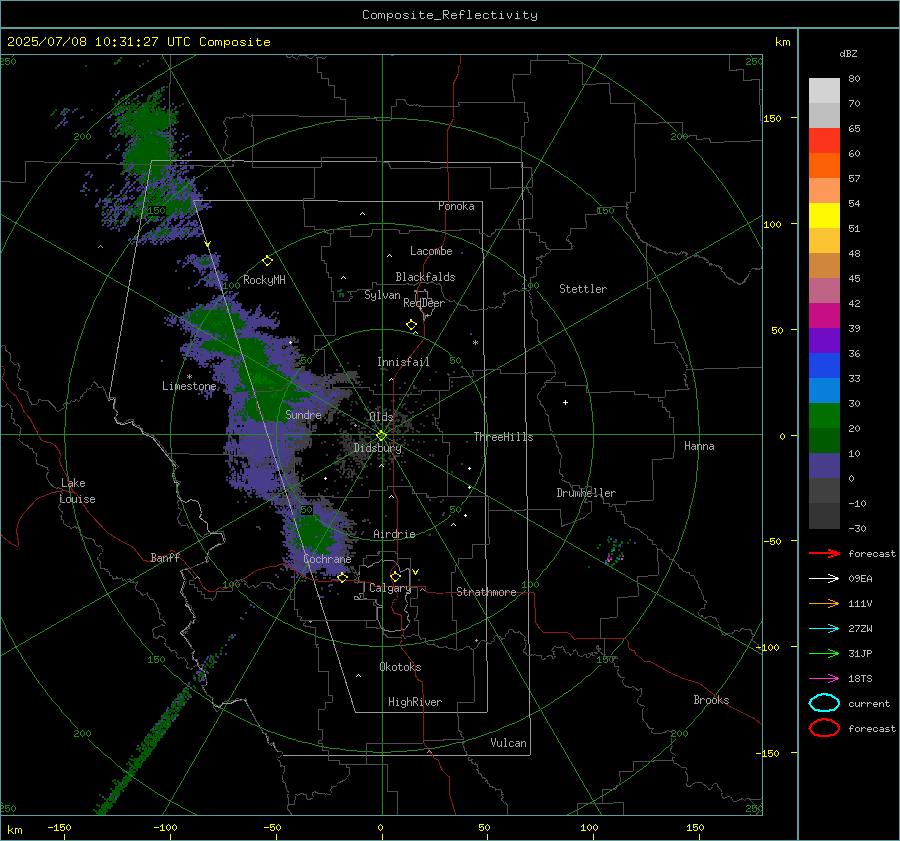Click the Lacombe city label
900x841 pixels.
click(431, 251)
